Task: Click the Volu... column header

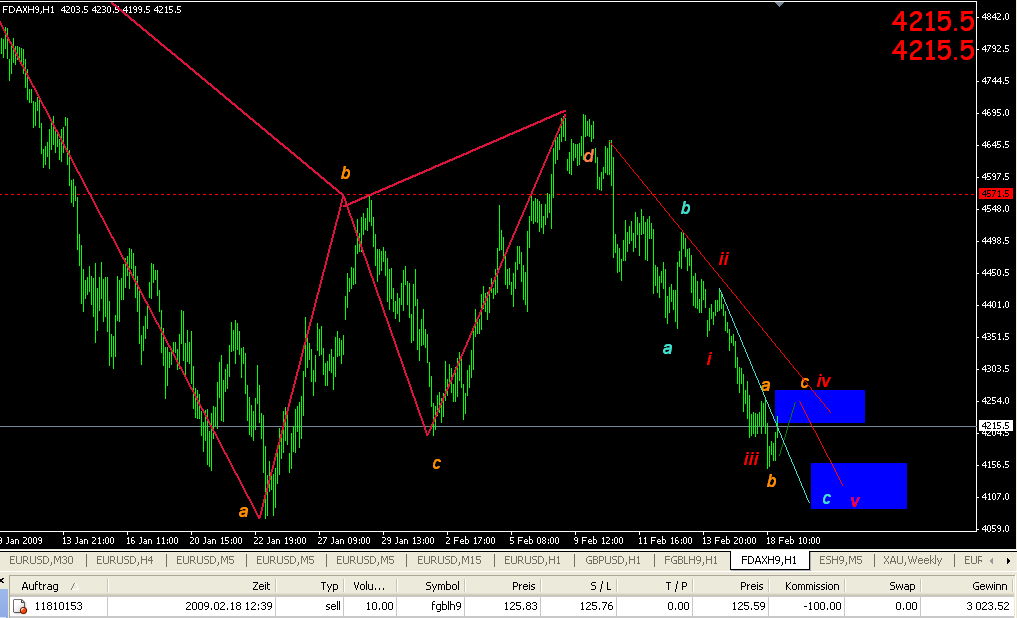Action: click(x=370, y=586)
